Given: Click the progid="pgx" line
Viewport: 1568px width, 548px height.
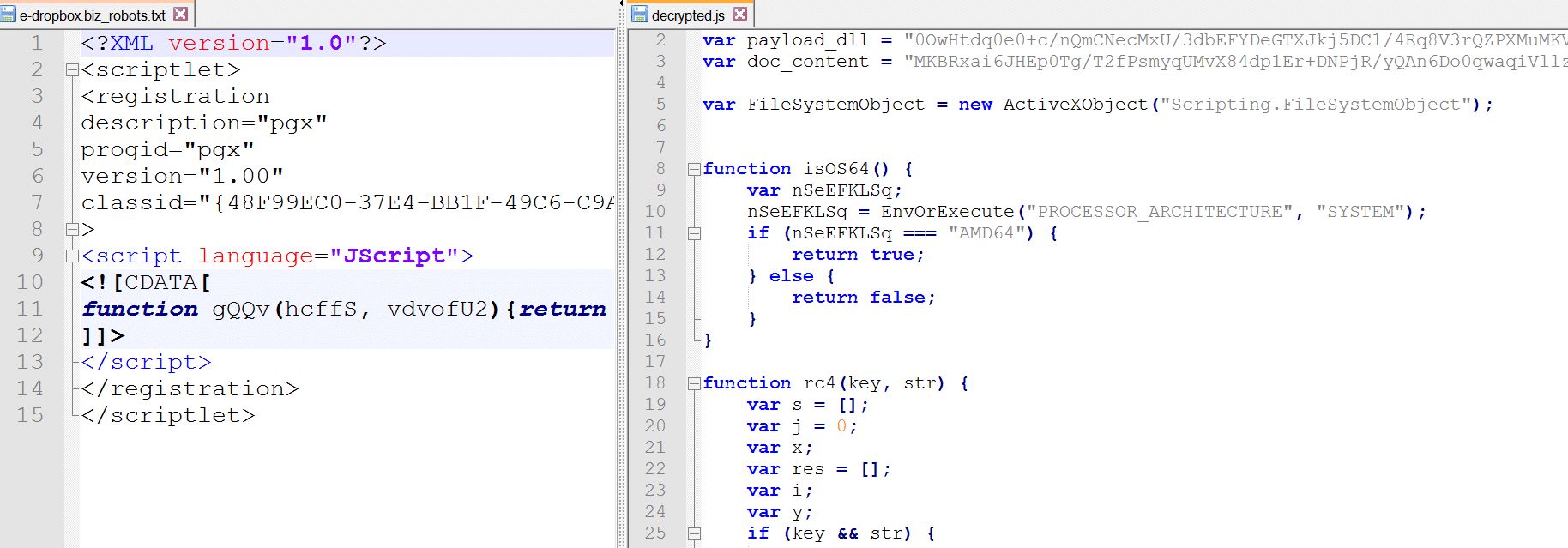Looking at the screenshot, I should click(167, 150).
